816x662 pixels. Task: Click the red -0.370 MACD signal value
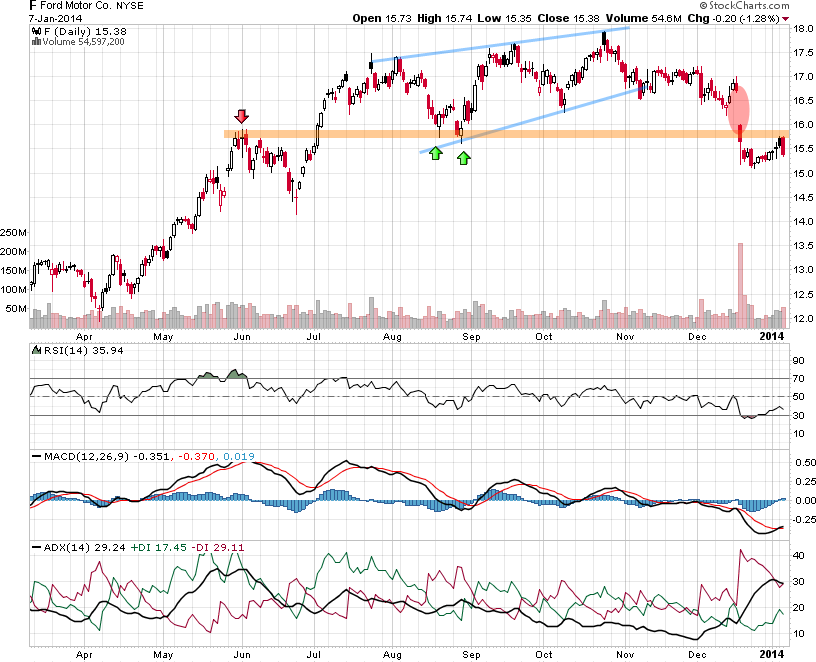[197, 456]
